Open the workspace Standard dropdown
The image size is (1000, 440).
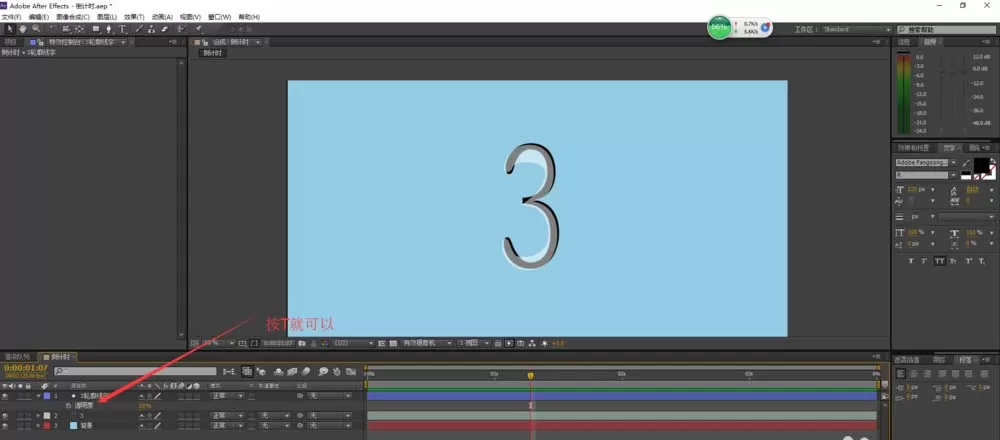point(857,29)
